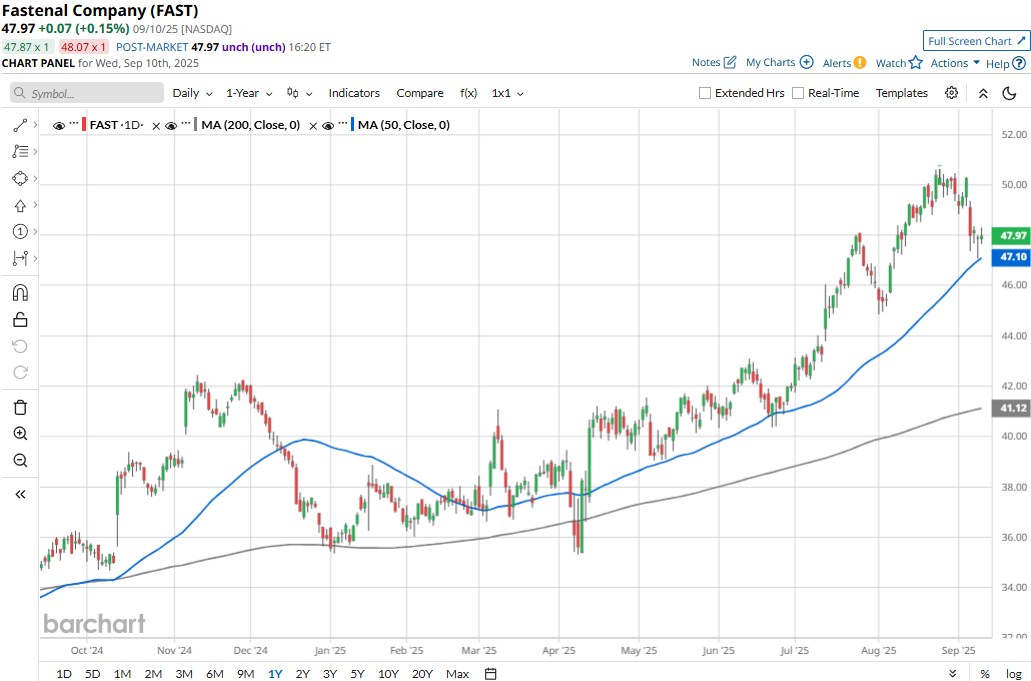Open My Charts link
Viewport: 1031px width, 681px height.
pyautogui.click(x=779, y=62)
